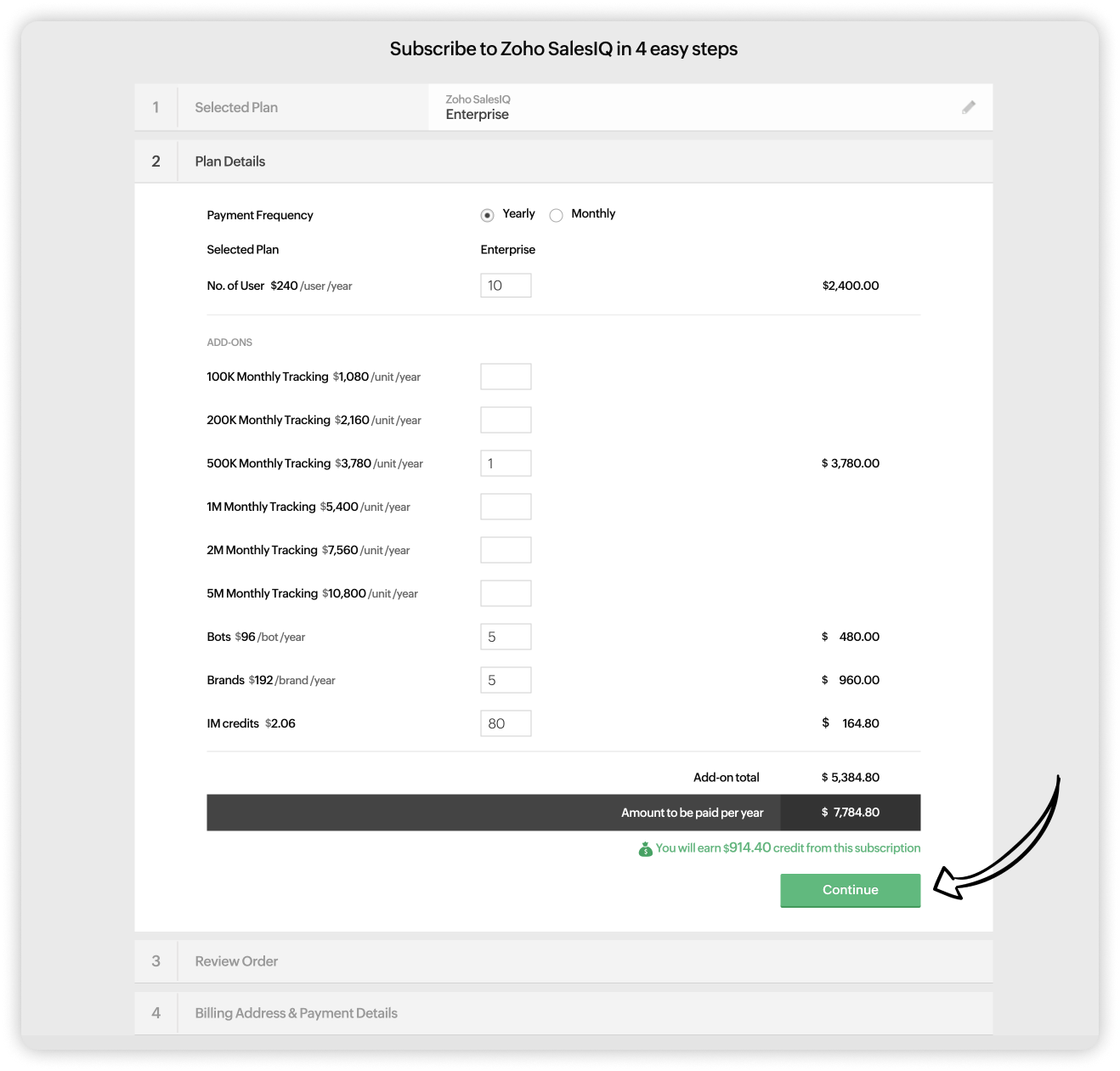Expand Billing Address & Payment Details step

click(563, 1013)
